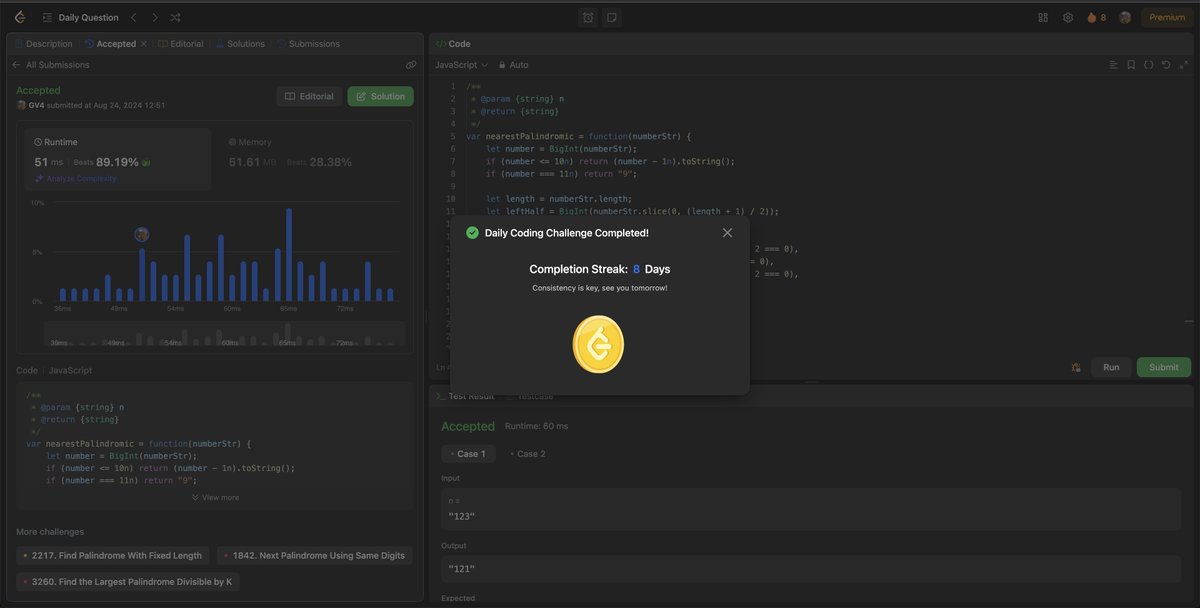Pick a random question shuffle icon

click(x=176, y=17)
